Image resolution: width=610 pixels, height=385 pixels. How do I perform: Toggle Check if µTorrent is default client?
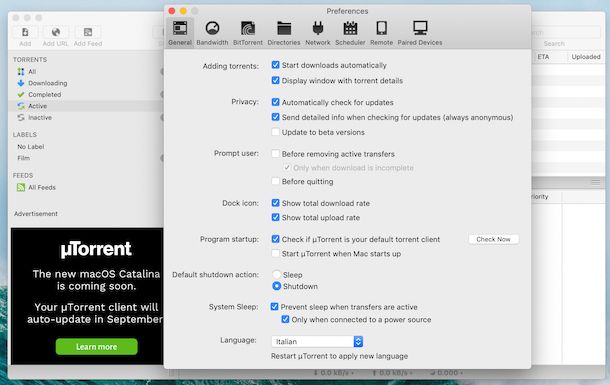click(x=275, y=239)
